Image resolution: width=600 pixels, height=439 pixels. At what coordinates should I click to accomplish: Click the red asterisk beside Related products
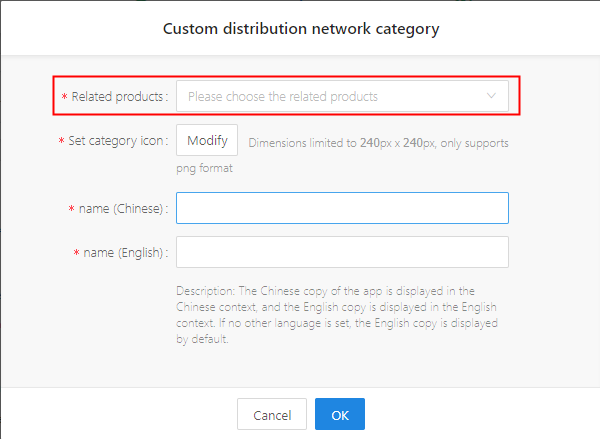[x=64, y=96]
